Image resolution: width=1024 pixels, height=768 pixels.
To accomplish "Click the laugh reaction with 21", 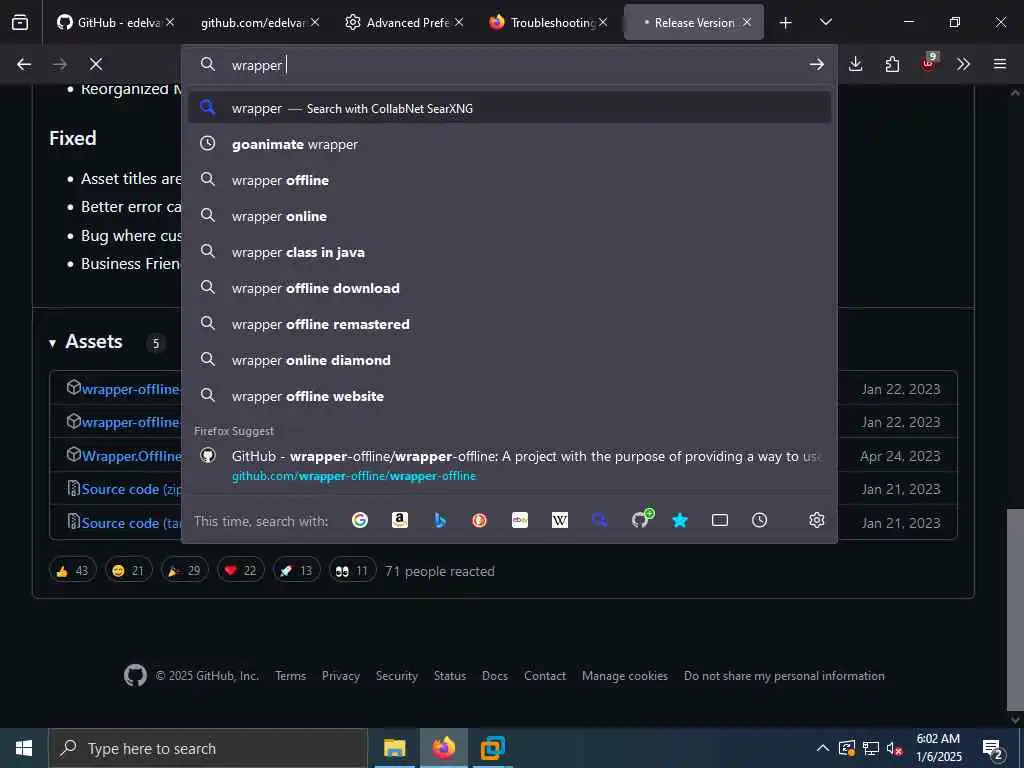I will point(129,570).
